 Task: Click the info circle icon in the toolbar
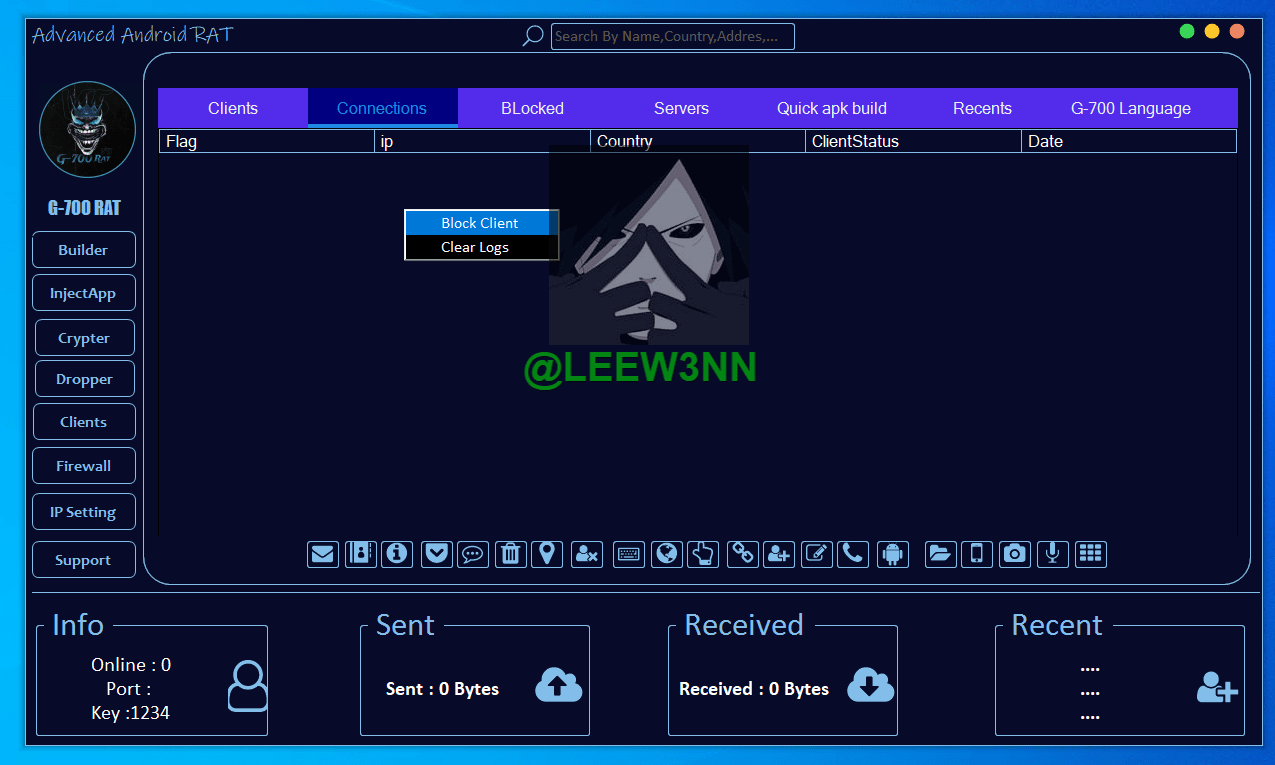pos(398,554)
